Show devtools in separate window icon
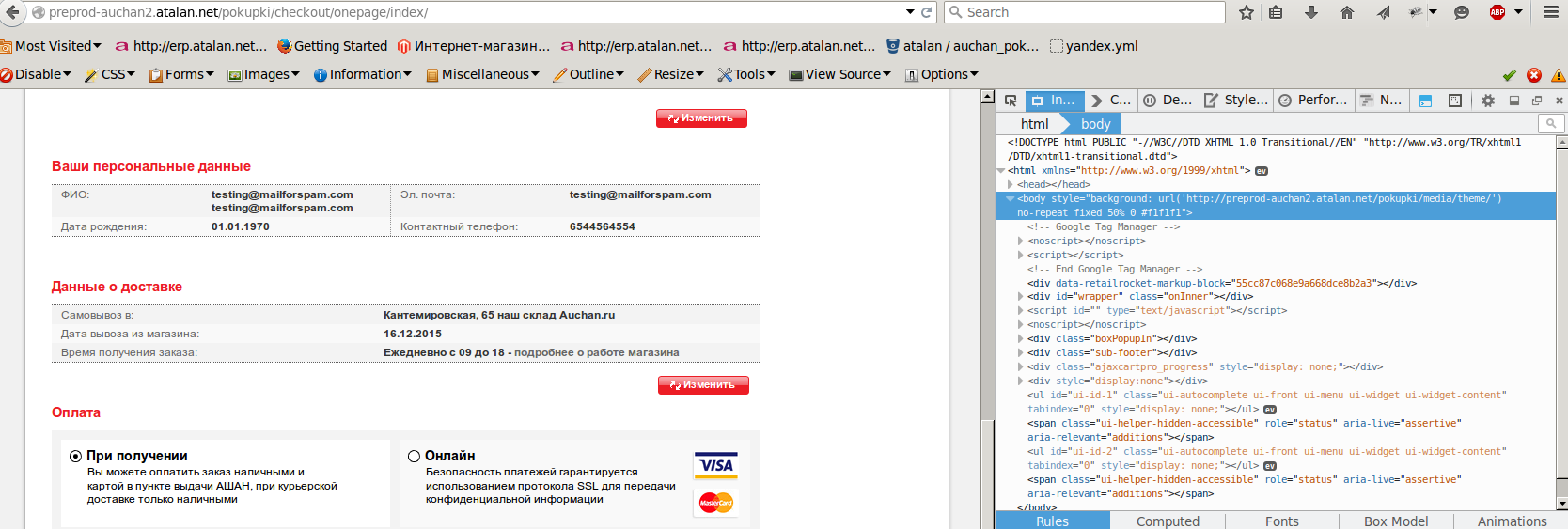Screen dimensions: 1568x529 pos(1537,101)
